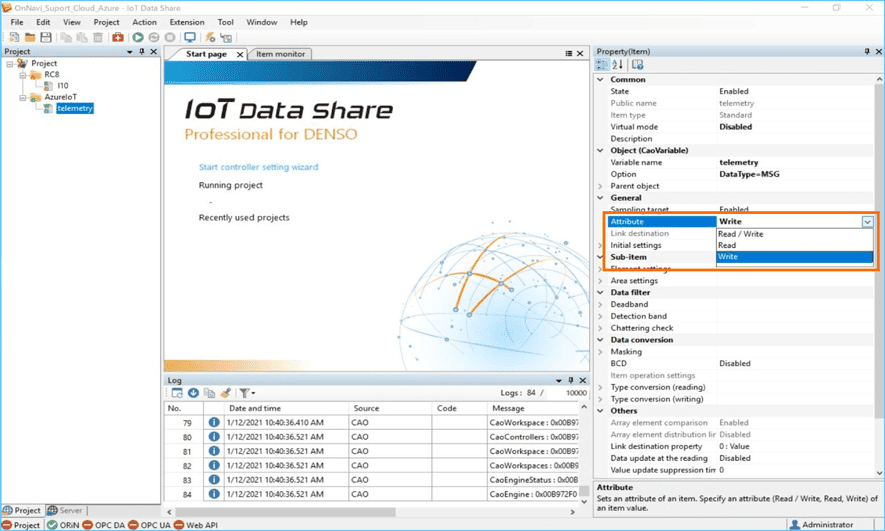Select Read / Write in Attribute list

point(794,234)
